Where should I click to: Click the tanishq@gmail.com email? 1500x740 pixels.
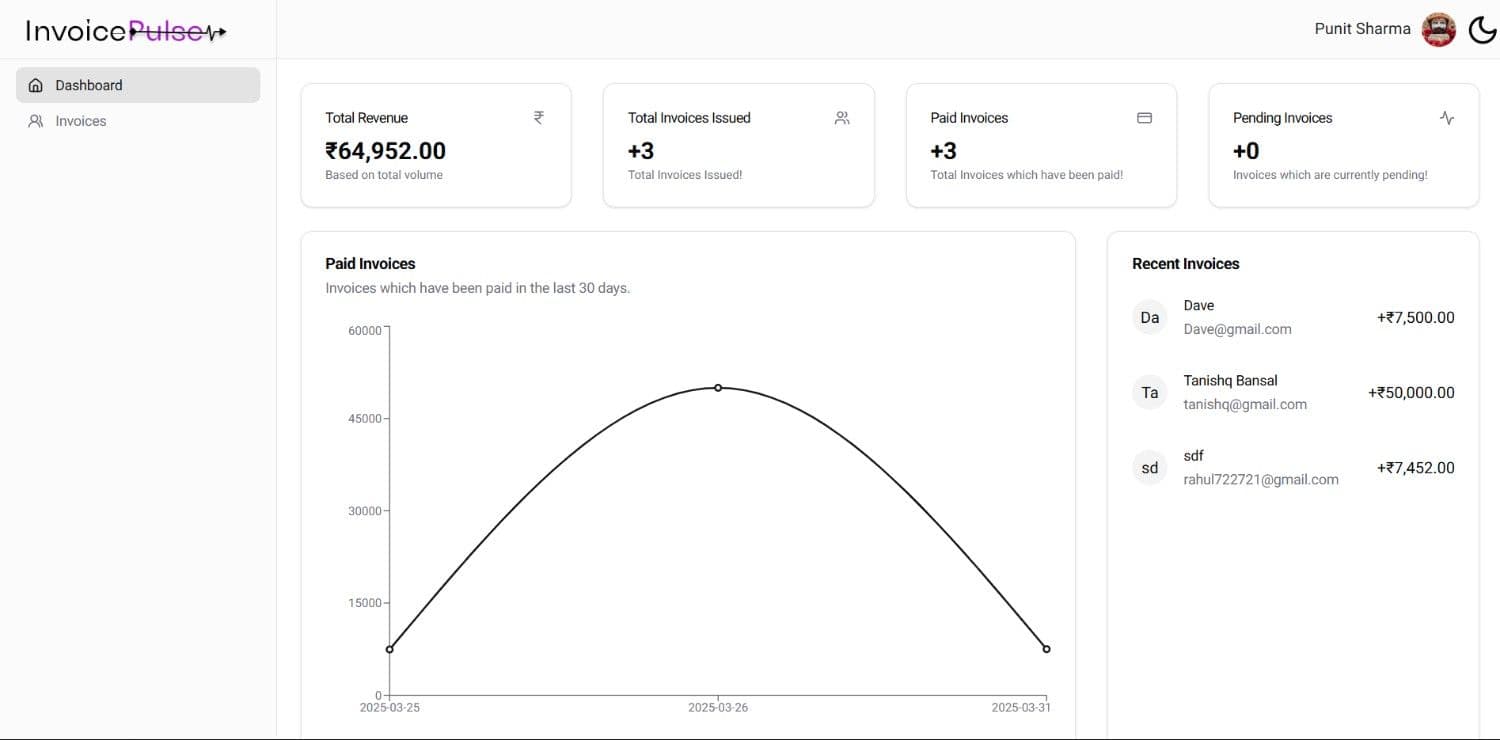pos(1245,404)
